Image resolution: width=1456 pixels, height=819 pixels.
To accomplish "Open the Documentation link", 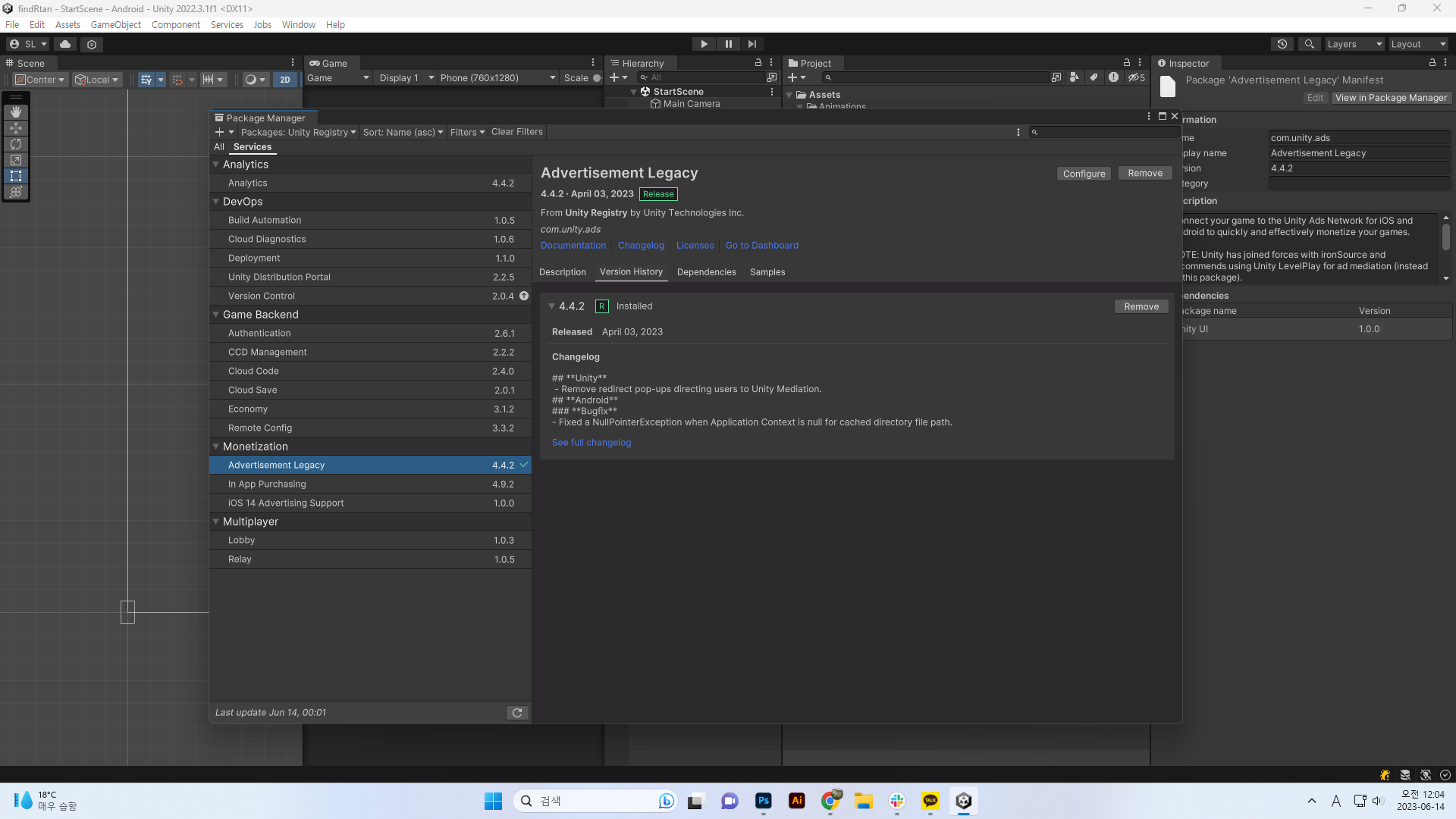I will coord(573,246).
